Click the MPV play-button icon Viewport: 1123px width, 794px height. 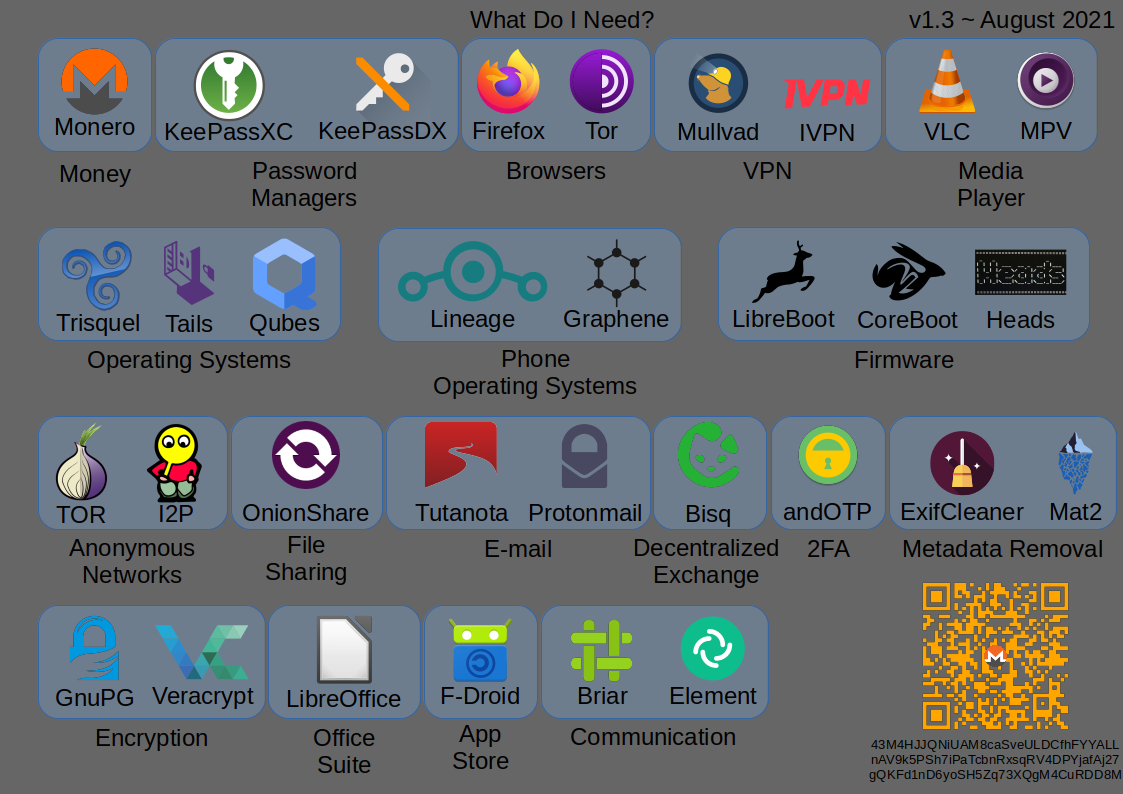pos(1046,80)
